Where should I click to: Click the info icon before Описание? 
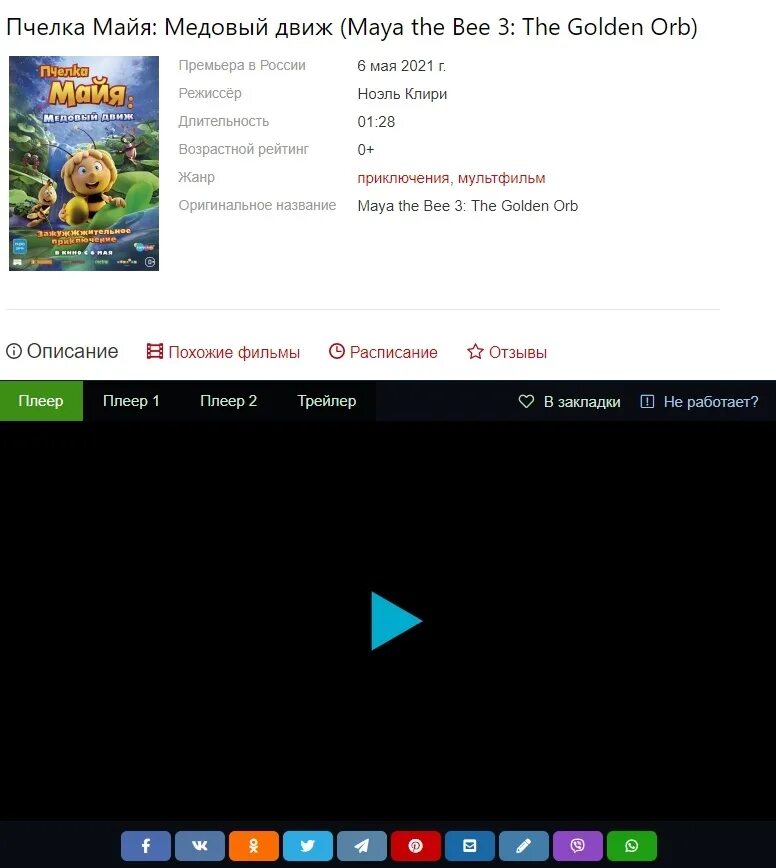click(14, 351)
